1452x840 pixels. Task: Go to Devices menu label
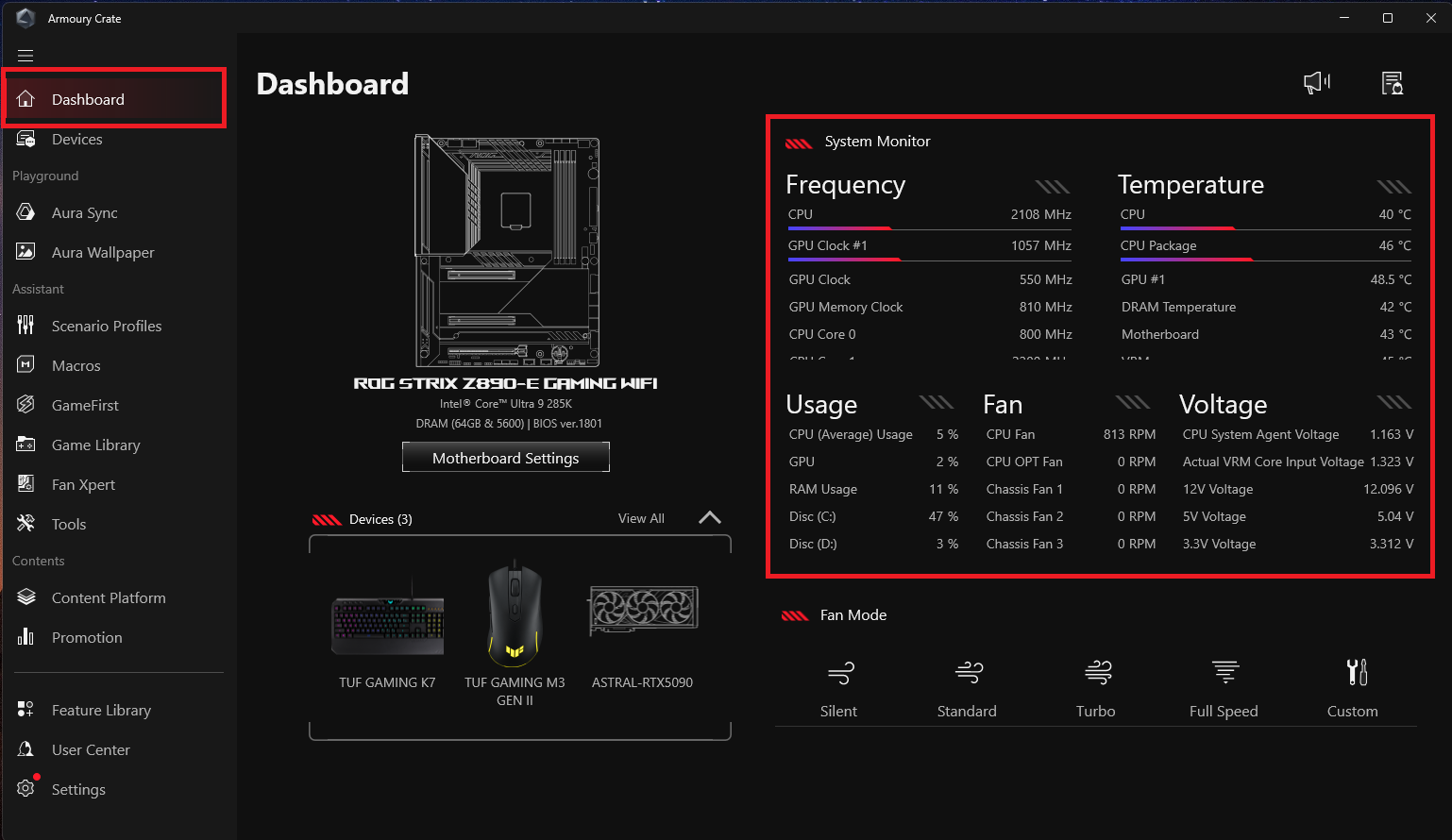click(x=77, y=139)
